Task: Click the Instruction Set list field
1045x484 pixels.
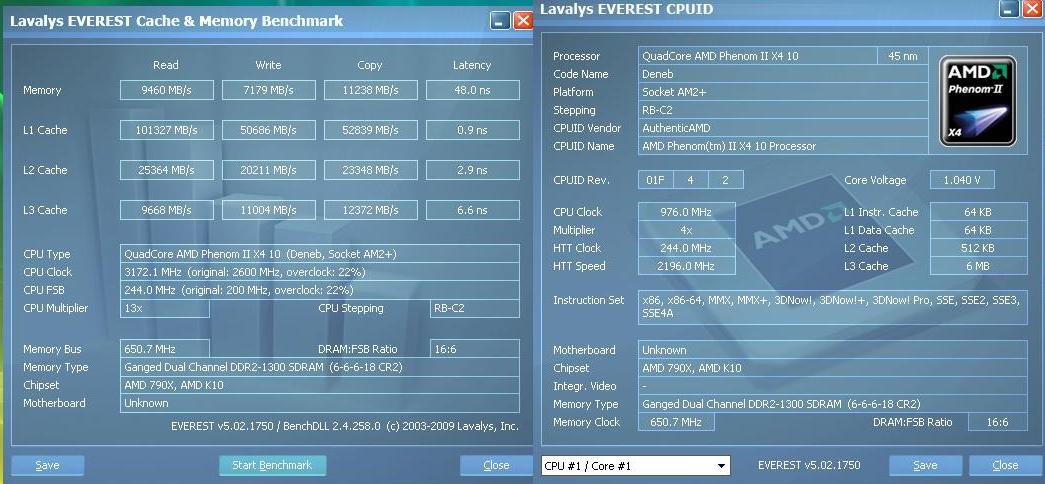Action: click(833, 307)
